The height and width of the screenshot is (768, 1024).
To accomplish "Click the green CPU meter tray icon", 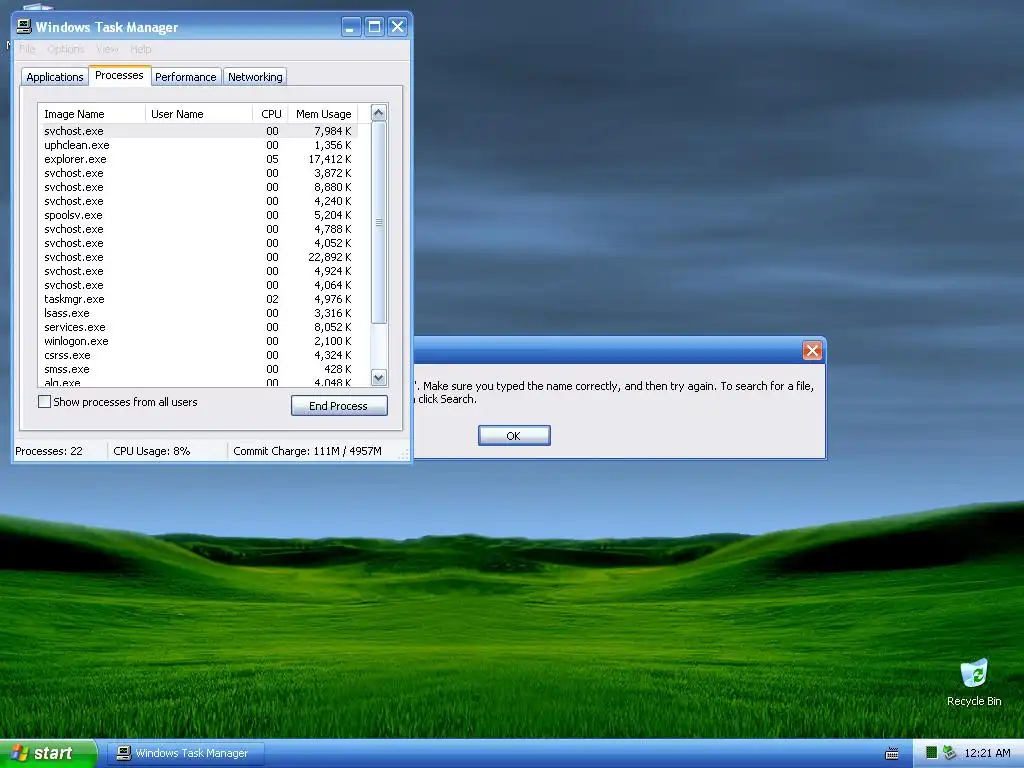I will coord(931,753).
